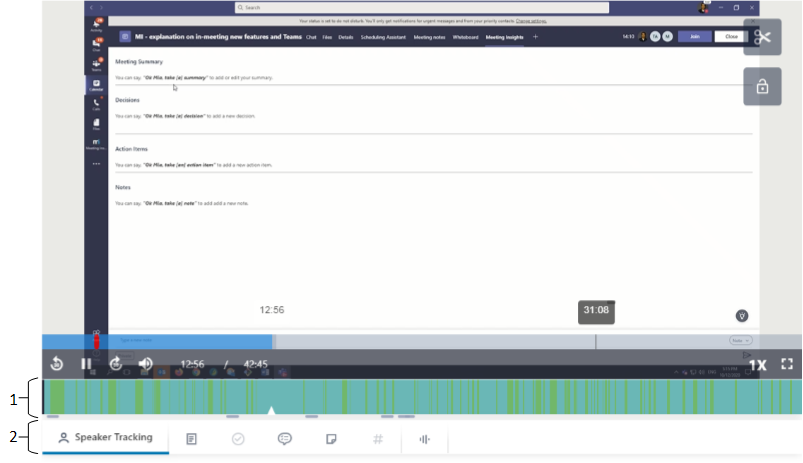The height and width of the screenshot is (463, 803).
Task: Pause the video playback
Action: tap(86, 365)
